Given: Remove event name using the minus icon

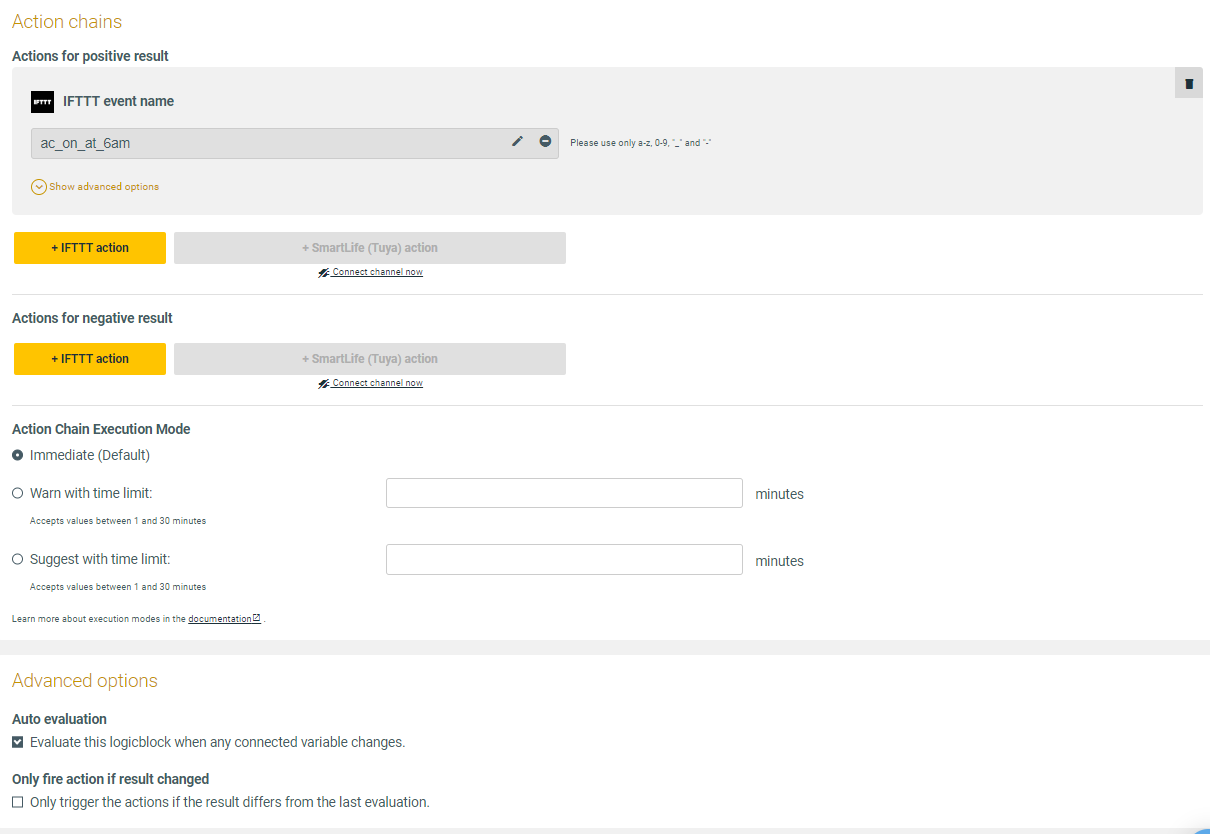Looking at the screenshot, I should point(545,142).
